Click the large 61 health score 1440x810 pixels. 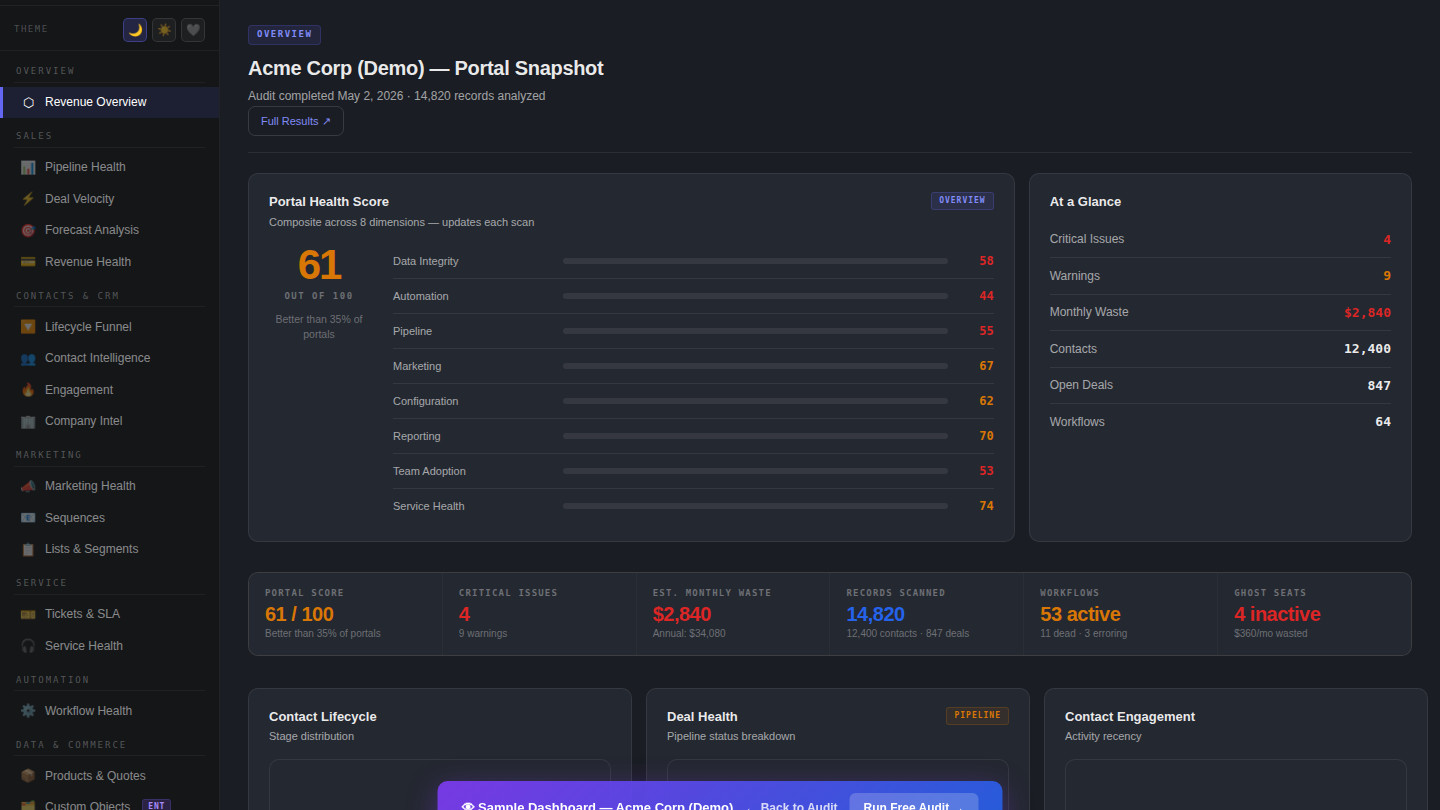tap(319, 265)
